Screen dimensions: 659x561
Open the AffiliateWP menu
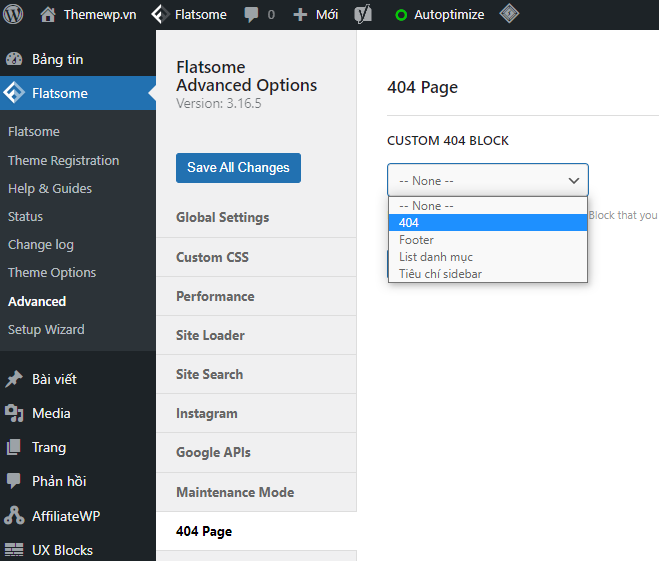coord(66,516)
